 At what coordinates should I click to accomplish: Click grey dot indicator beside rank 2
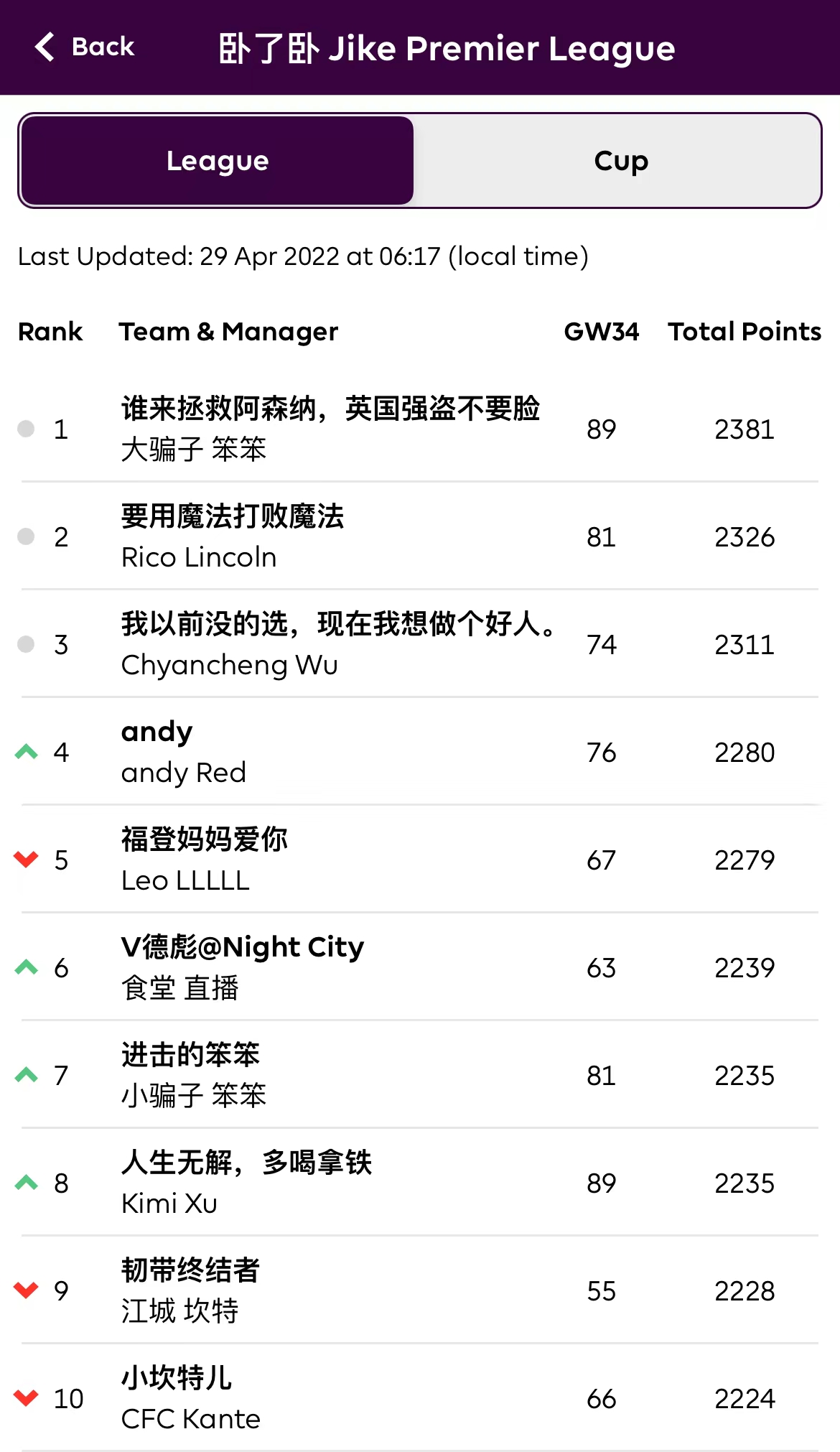tap(26, 536)
